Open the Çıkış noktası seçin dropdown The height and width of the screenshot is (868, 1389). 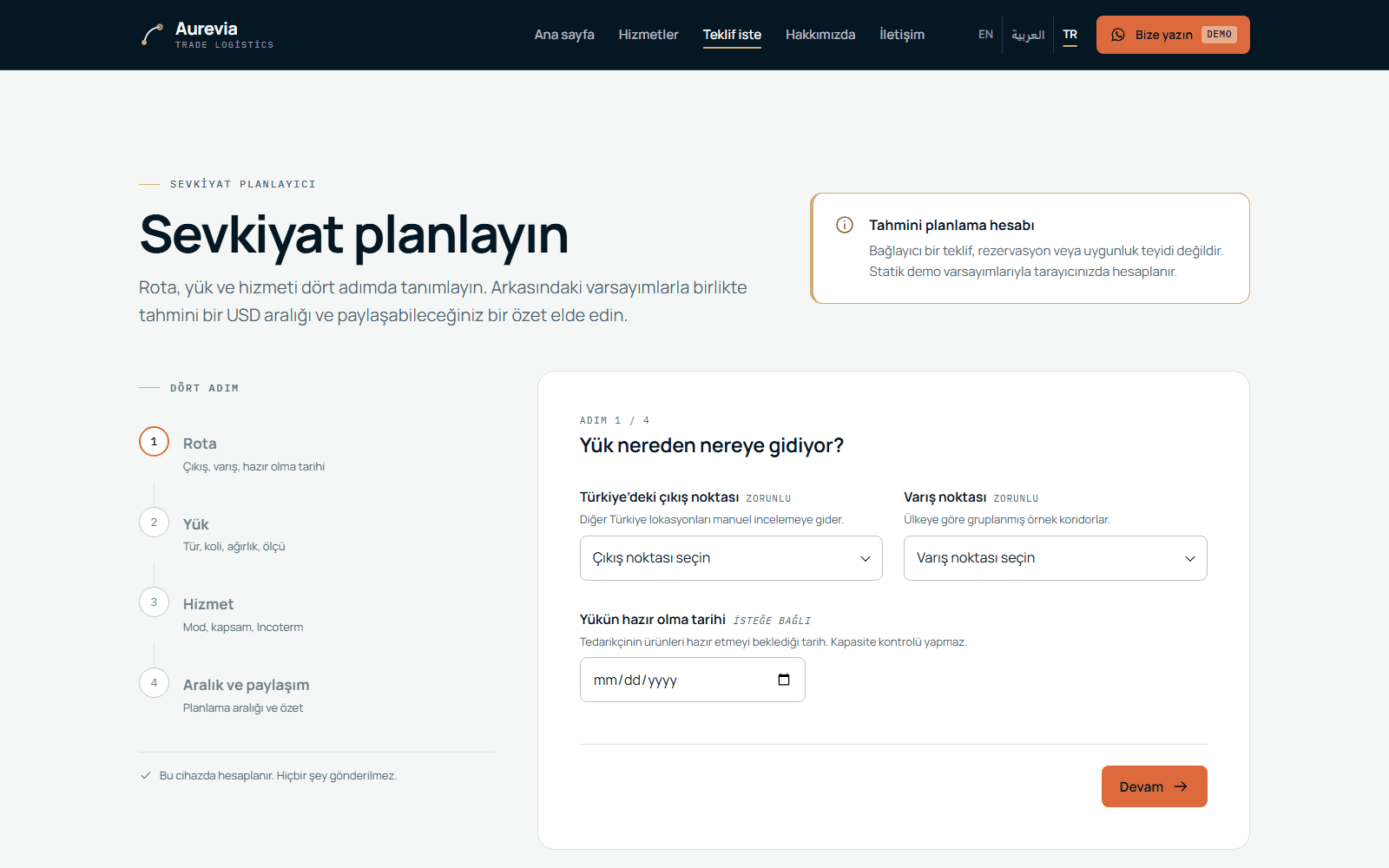[731, 558]
